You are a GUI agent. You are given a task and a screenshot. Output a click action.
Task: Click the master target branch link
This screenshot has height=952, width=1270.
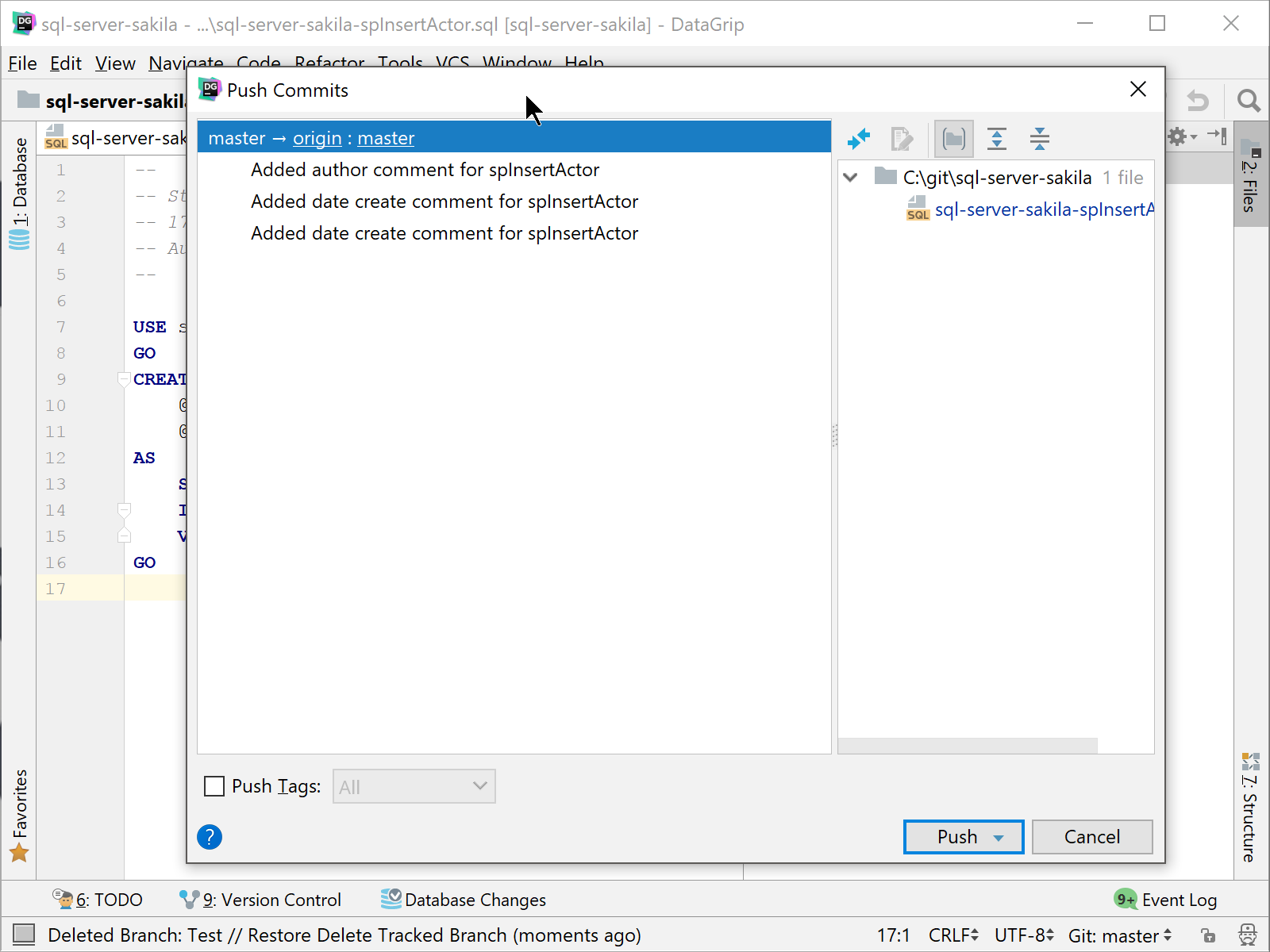click(386, 138)
